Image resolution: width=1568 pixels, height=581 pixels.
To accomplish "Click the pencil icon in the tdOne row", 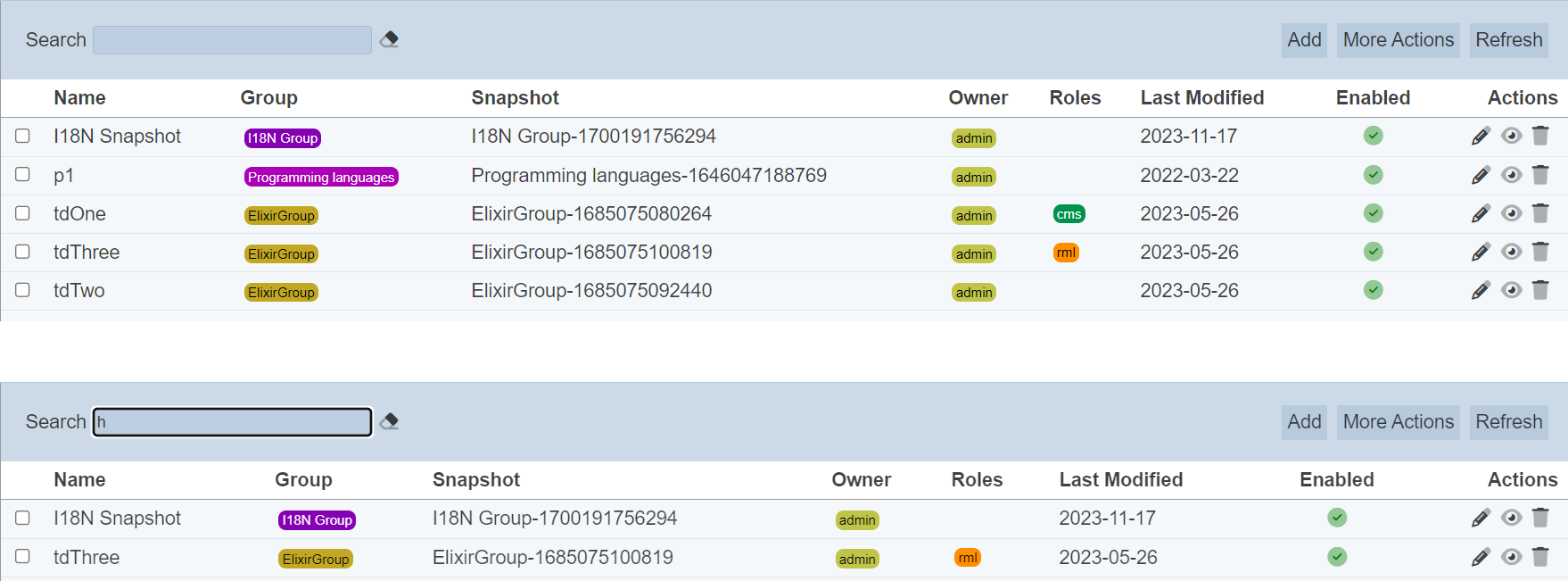I will click(x=1481, y=213).
